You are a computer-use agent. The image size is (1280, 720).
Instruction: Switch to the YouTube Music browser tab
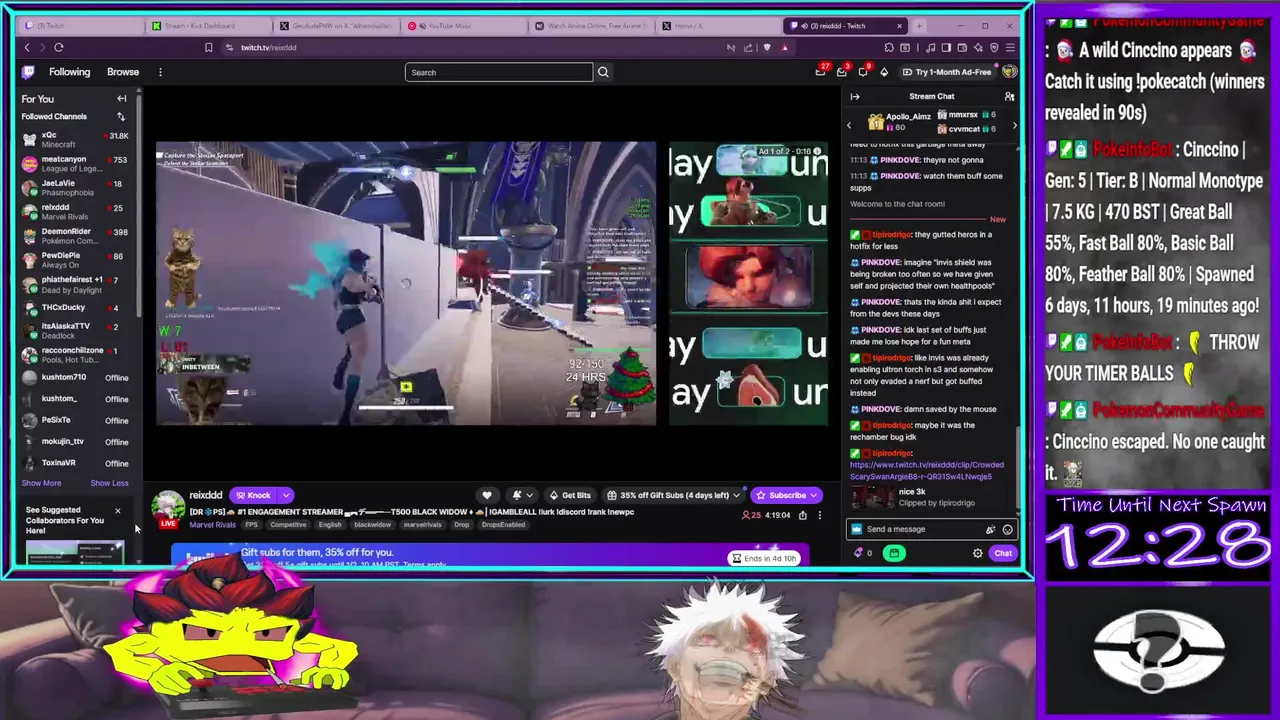(x=463, y=26)
